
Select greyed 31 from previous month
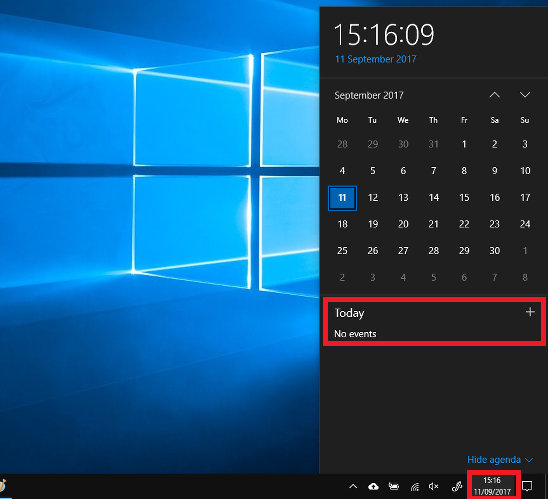[433, 144]
